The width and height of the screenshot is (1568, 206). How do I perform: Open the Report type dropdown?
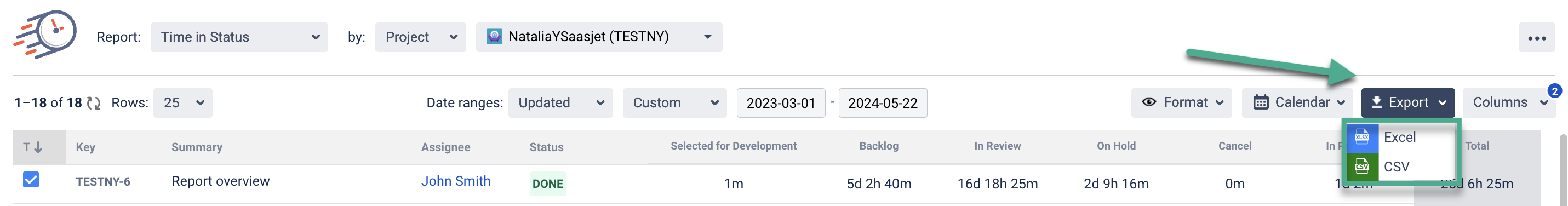(239, 37)
